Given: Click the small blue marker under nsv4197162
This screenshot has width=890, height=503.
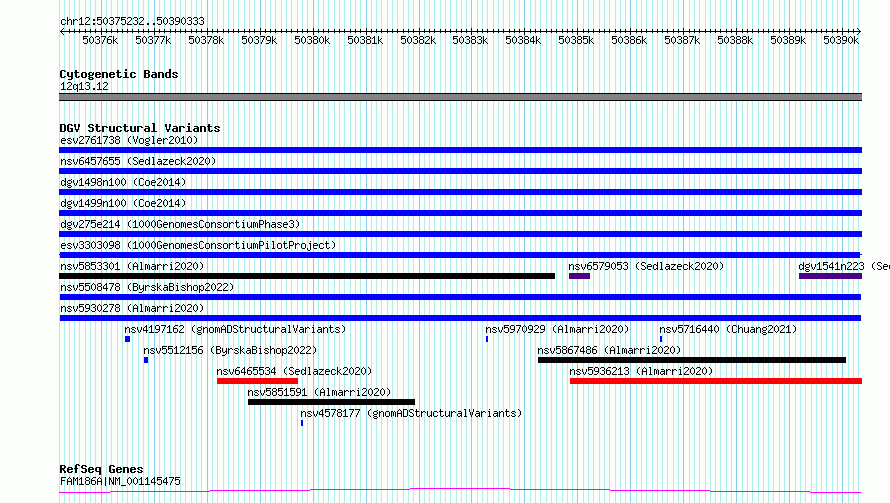Looking at the screenshot, I should tap(128, 339).
